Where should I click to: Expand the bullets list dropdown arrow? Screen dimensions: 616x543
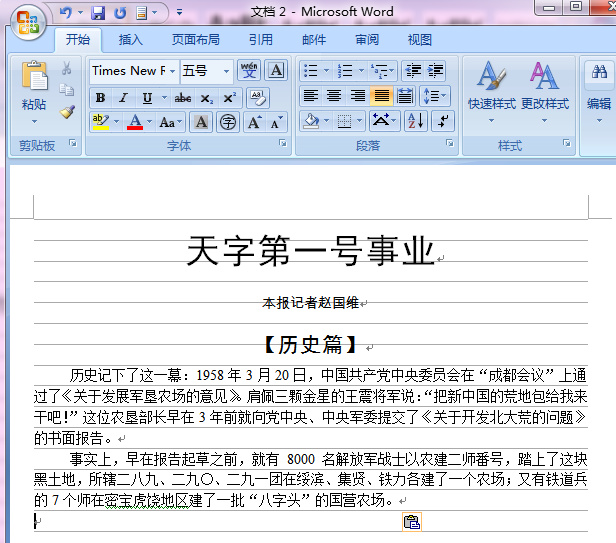[326, 71]
